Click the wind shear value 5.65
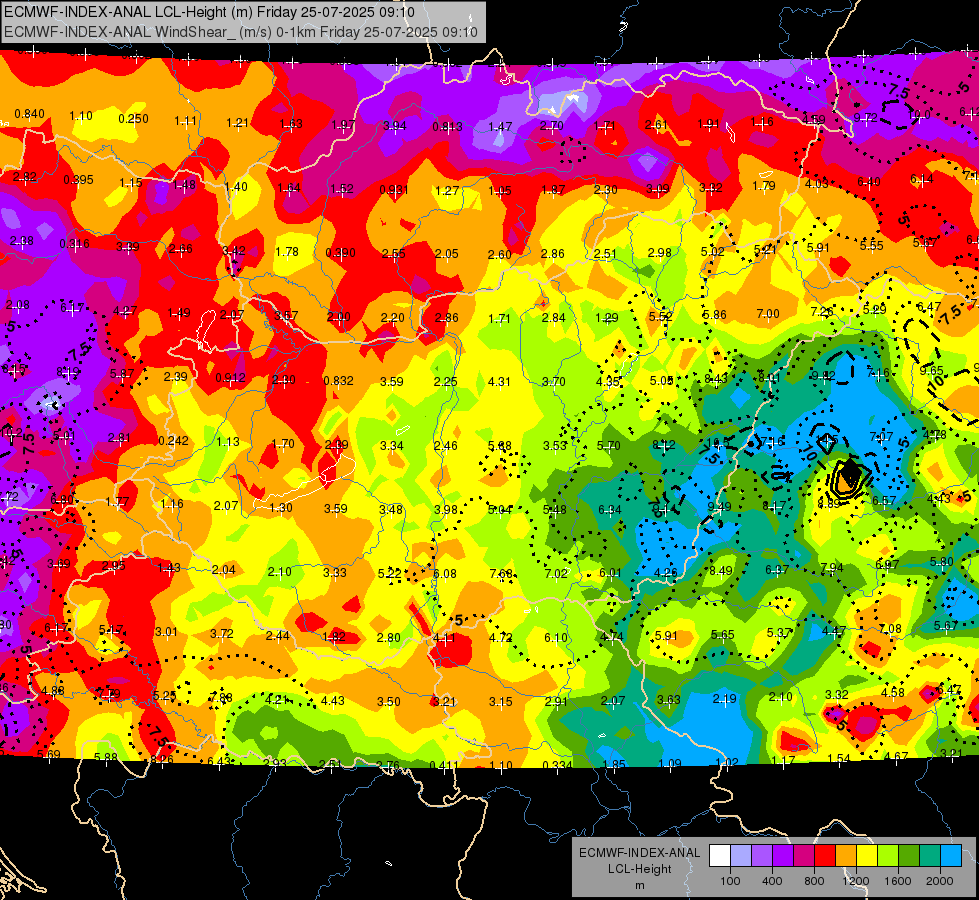The height and width of the screenshot is (900, 979). [x=723, y=635]
